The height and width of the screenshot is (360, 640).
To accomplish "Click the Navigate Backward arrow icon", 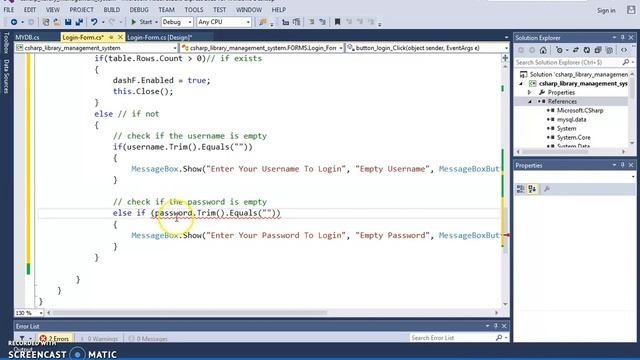I will coord(13,22).
